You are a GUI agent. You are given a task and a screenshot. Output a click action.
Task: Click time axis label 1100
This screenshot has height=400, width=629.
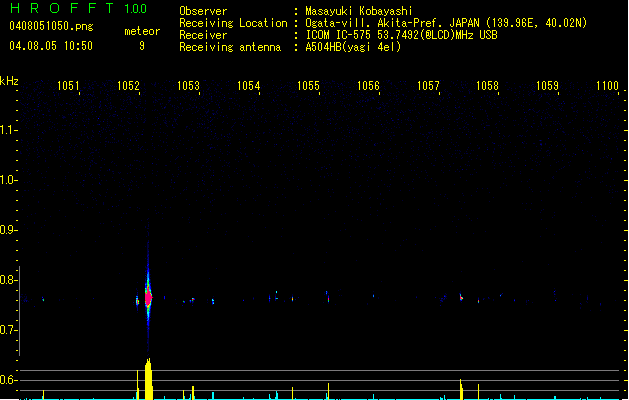[607, 85]
